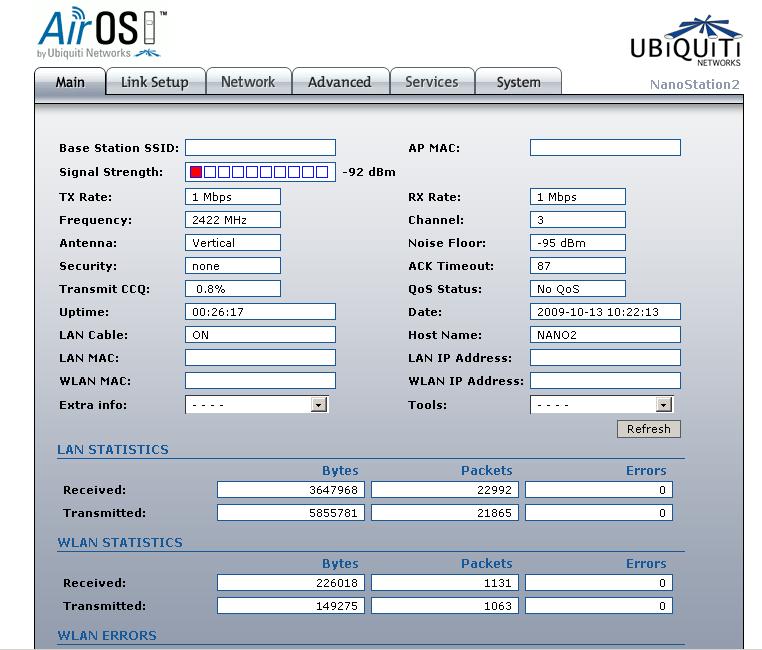762x650 pixels.
Task: Select the AP MAC field
Action: 605,148
